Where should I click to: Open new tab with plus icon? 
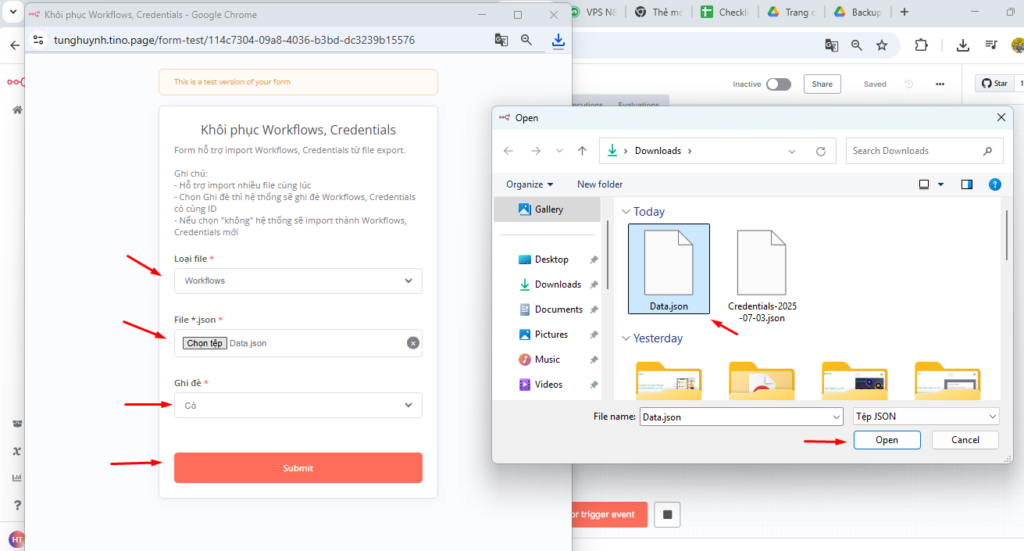click(904, 12)
